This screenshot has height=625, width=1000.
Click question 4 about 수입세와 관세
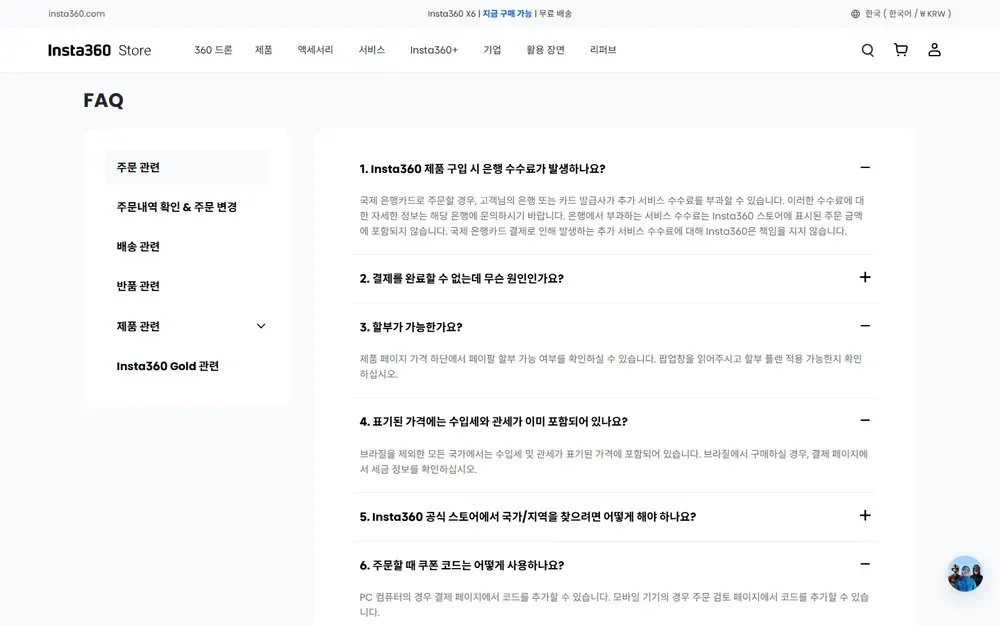493,422
